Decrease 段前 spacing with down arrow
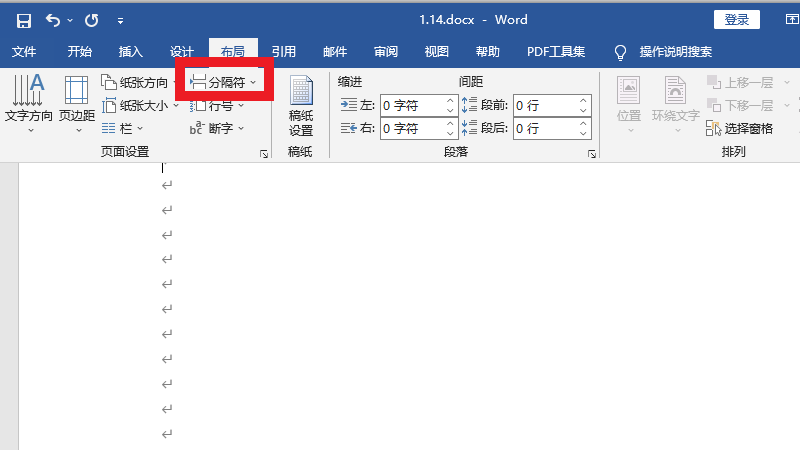Screen dimensions: 800x450 pos(583,110)
